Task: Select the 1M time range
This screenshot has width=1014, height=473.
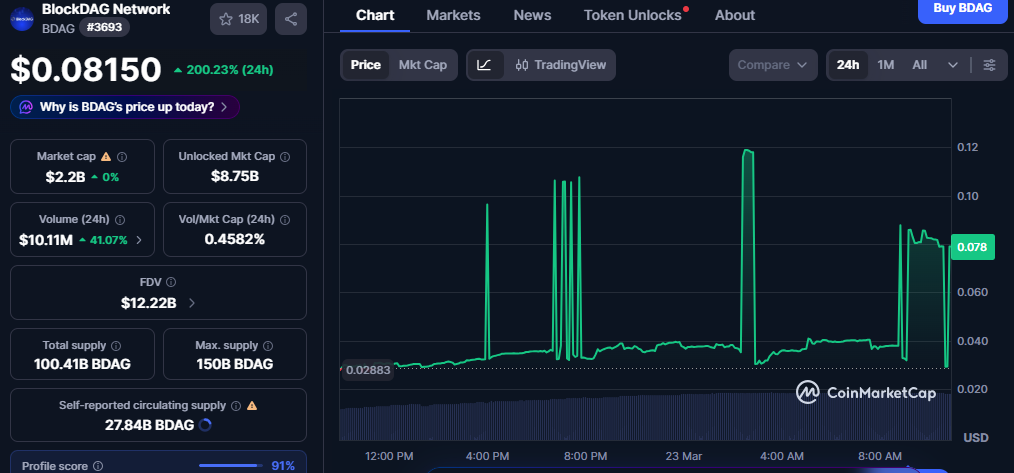Action: (885, 65)
